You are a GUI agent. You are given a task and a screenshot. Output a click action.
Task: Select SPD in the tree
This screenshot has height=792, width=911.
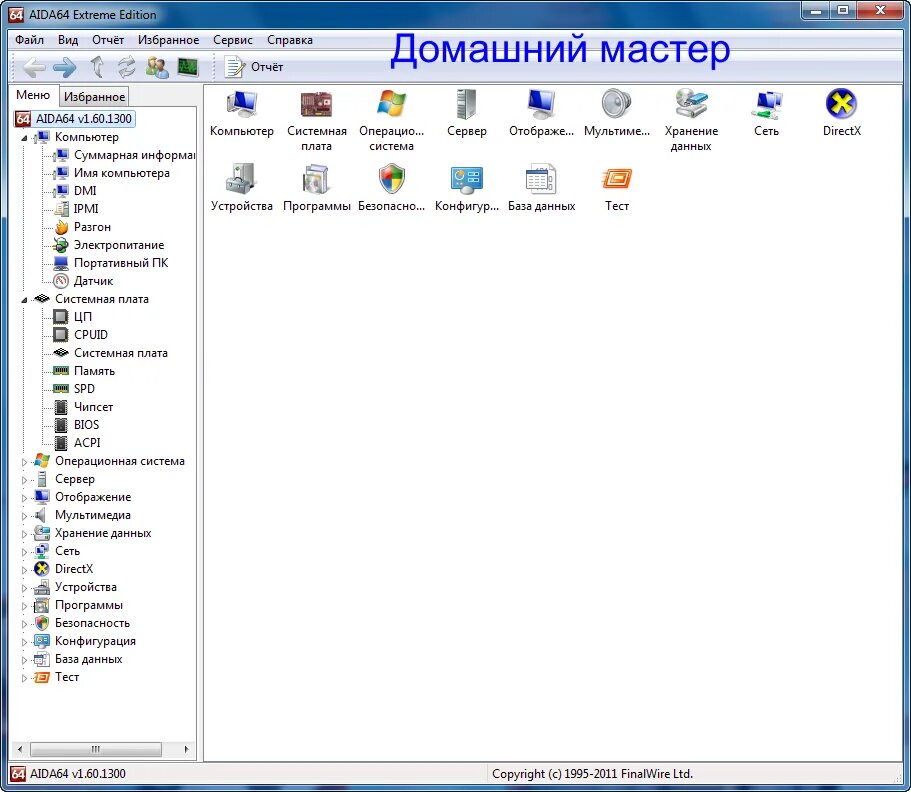pyautogui.click(x=84, y=389)
